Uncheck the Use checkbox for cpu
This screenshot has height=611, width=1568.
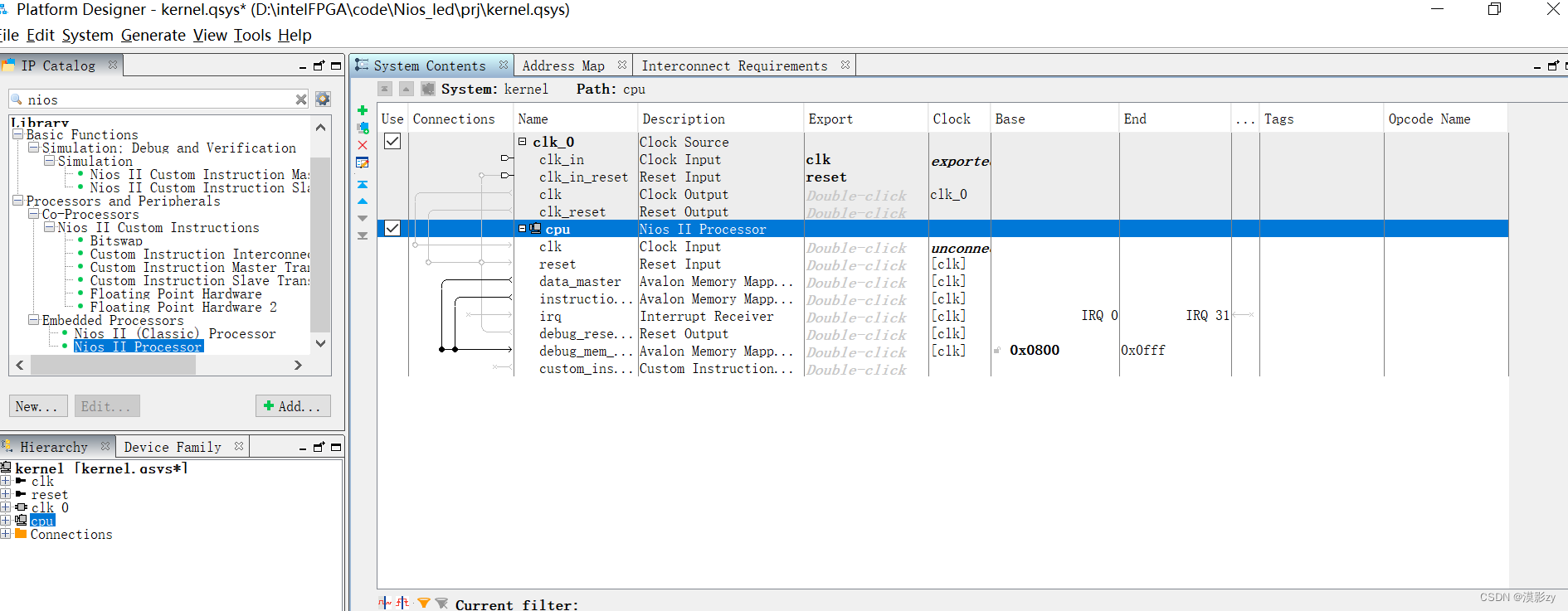[392, 228]
